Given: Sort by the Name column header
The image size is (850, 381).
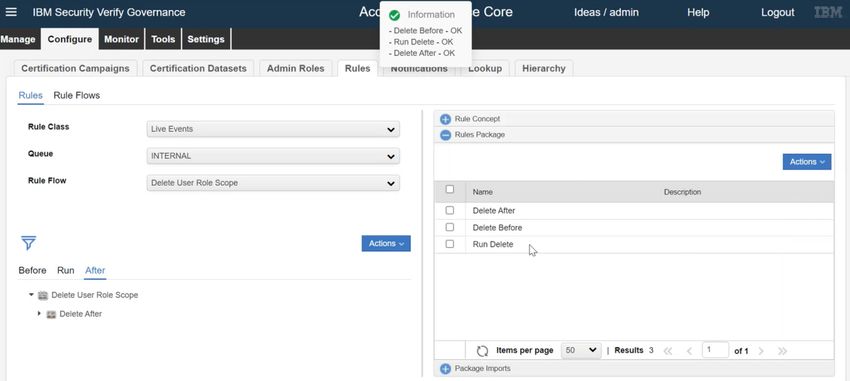Looking at the screenshot, I should point(482,192).
